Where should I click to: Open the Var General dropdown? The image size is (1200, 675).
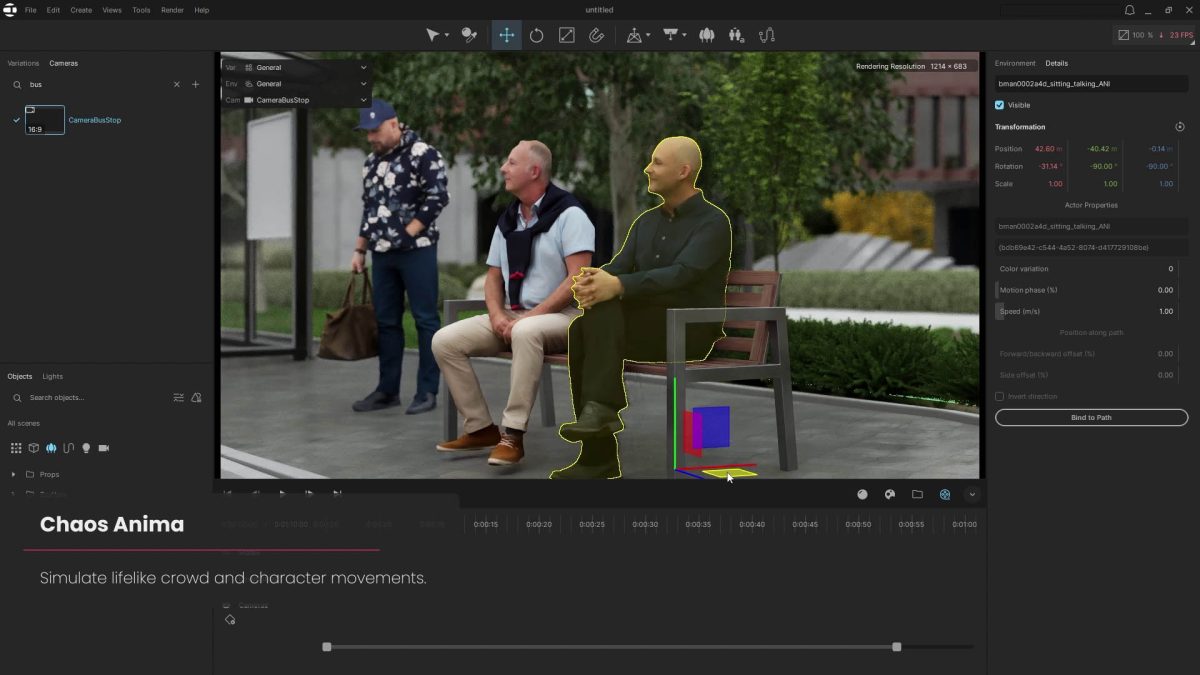[363, 67]
